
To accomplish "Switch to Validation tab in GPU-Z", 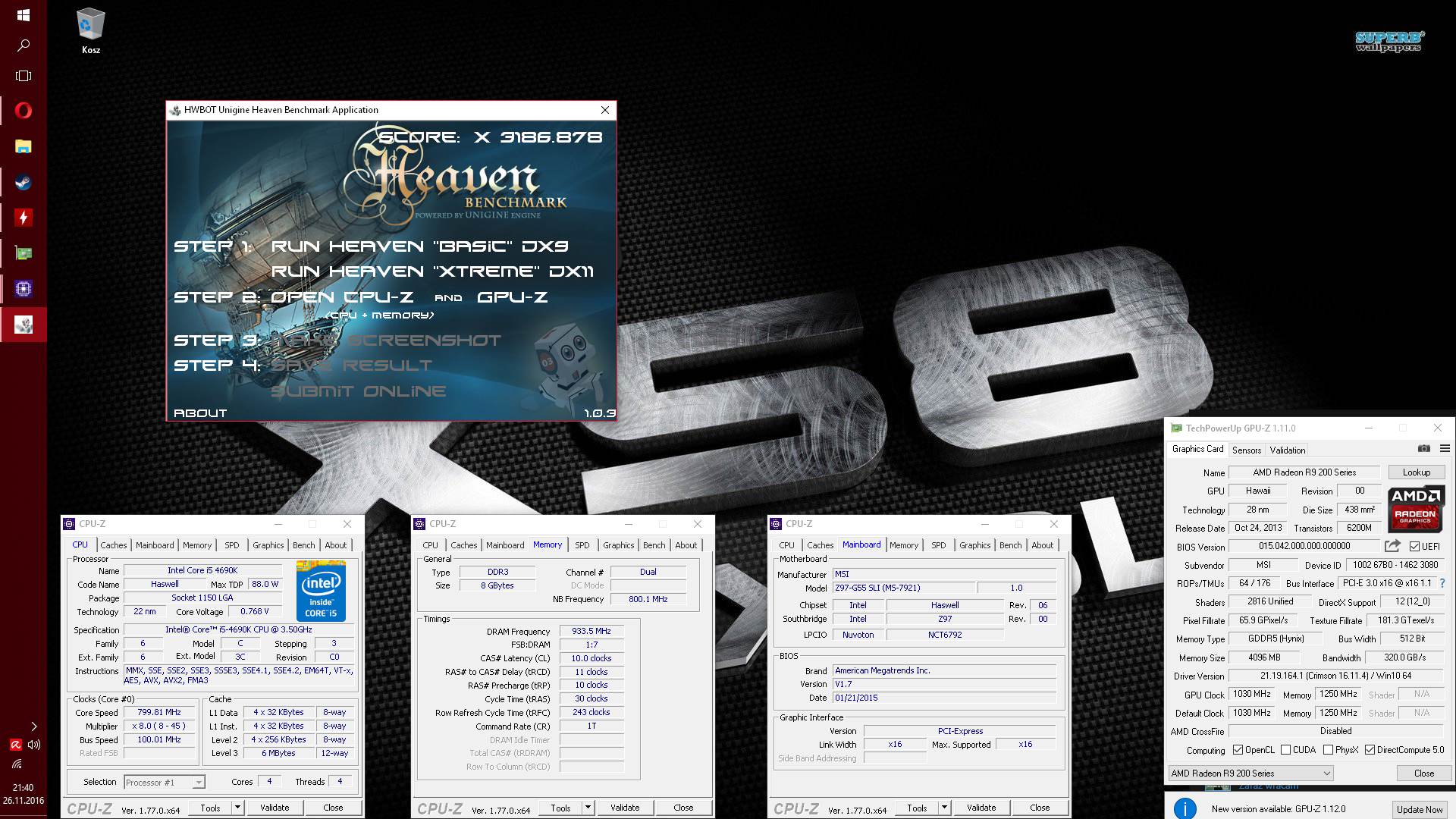I will coord(1288,450).
